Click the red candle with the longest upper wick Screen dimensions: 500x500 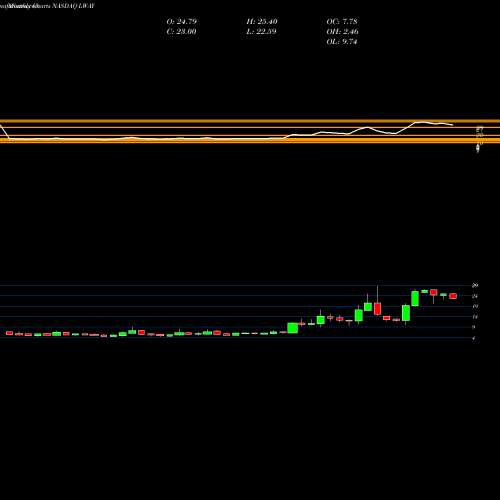377,308
